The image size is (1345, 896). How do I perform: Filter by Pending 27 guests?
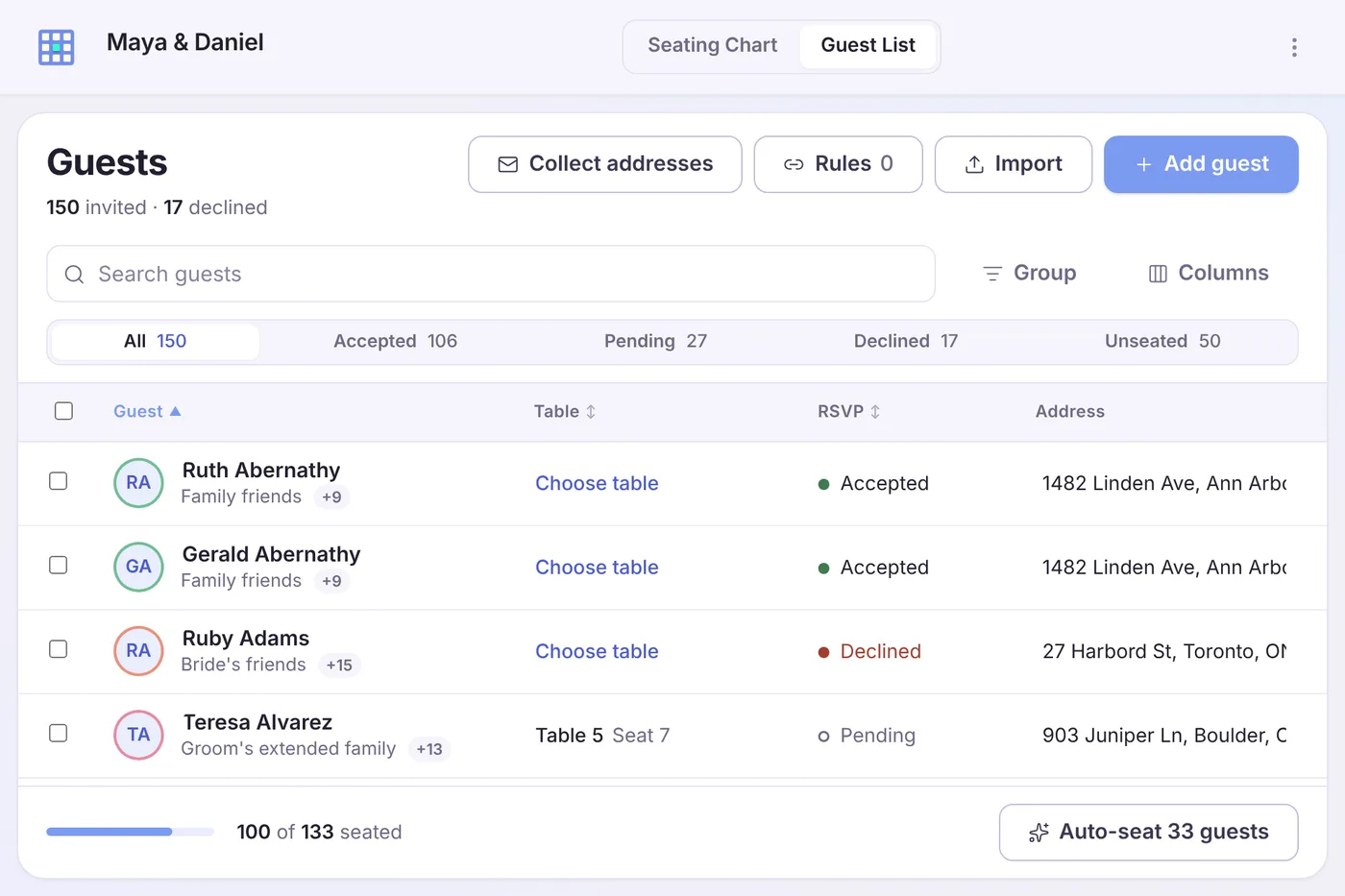(655, 342)
